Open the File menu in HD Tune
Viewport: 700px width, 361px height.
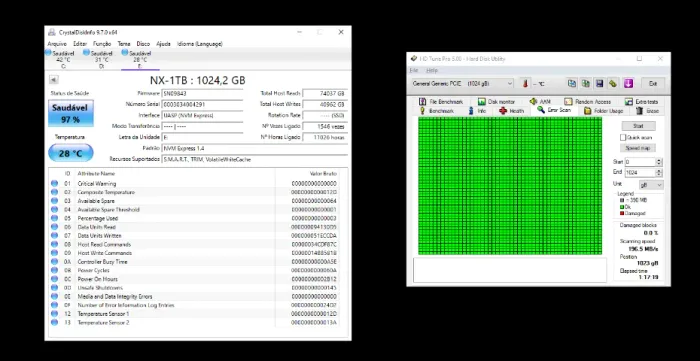(414, 71)
